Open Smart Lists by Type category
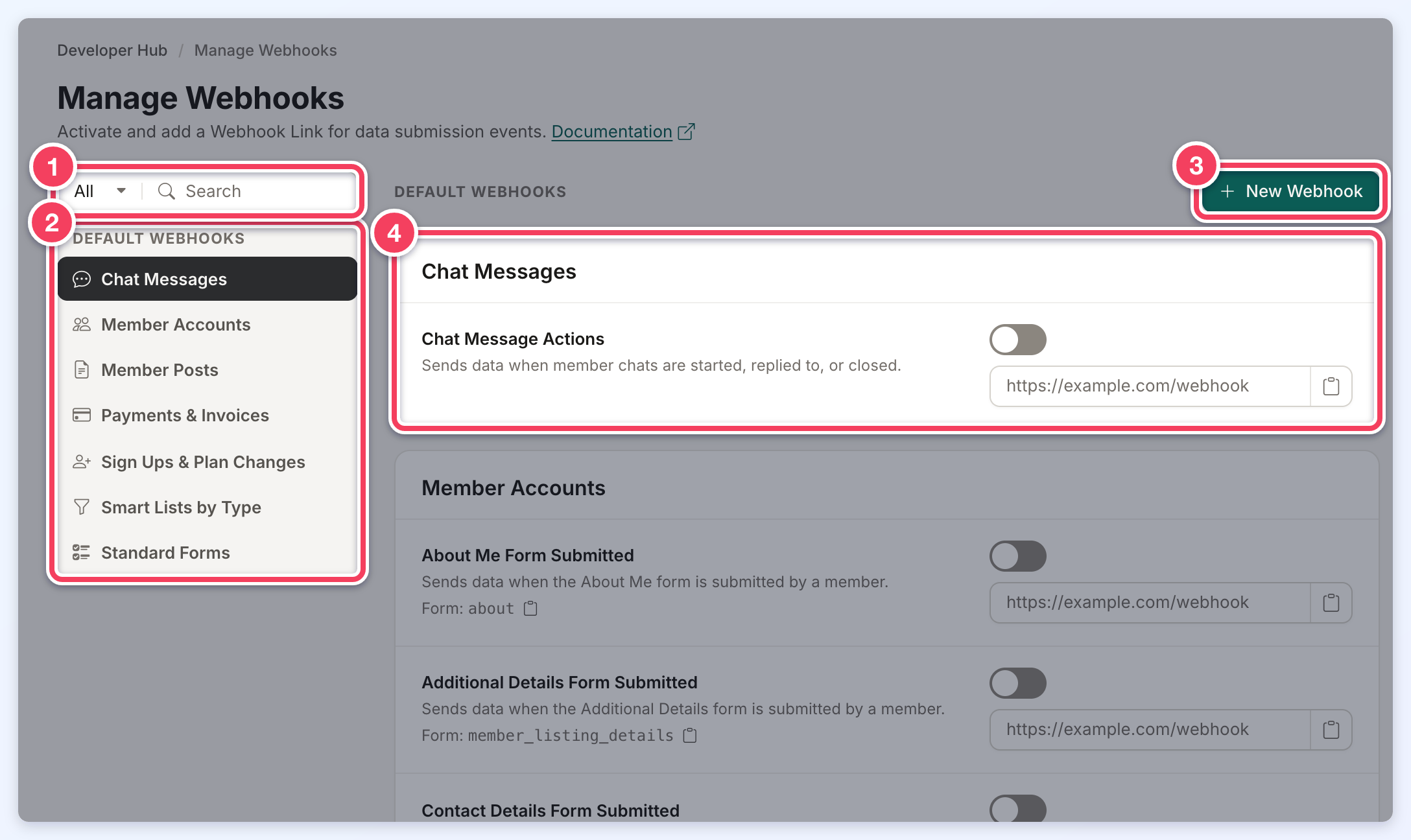1411x840 pixels. [x=207, y=507]
